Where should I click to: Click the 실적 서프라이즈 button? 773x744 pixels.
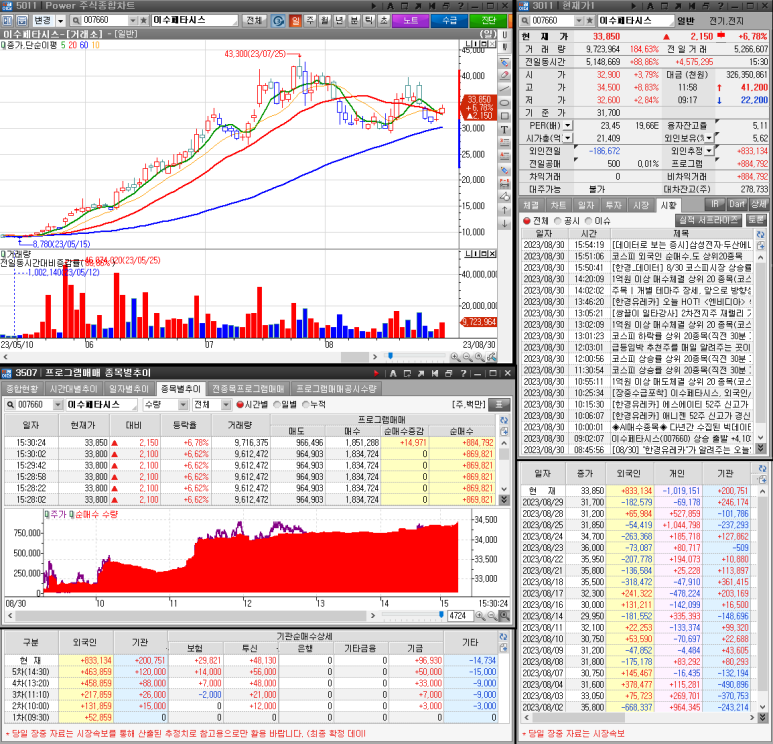coord(708,220)
